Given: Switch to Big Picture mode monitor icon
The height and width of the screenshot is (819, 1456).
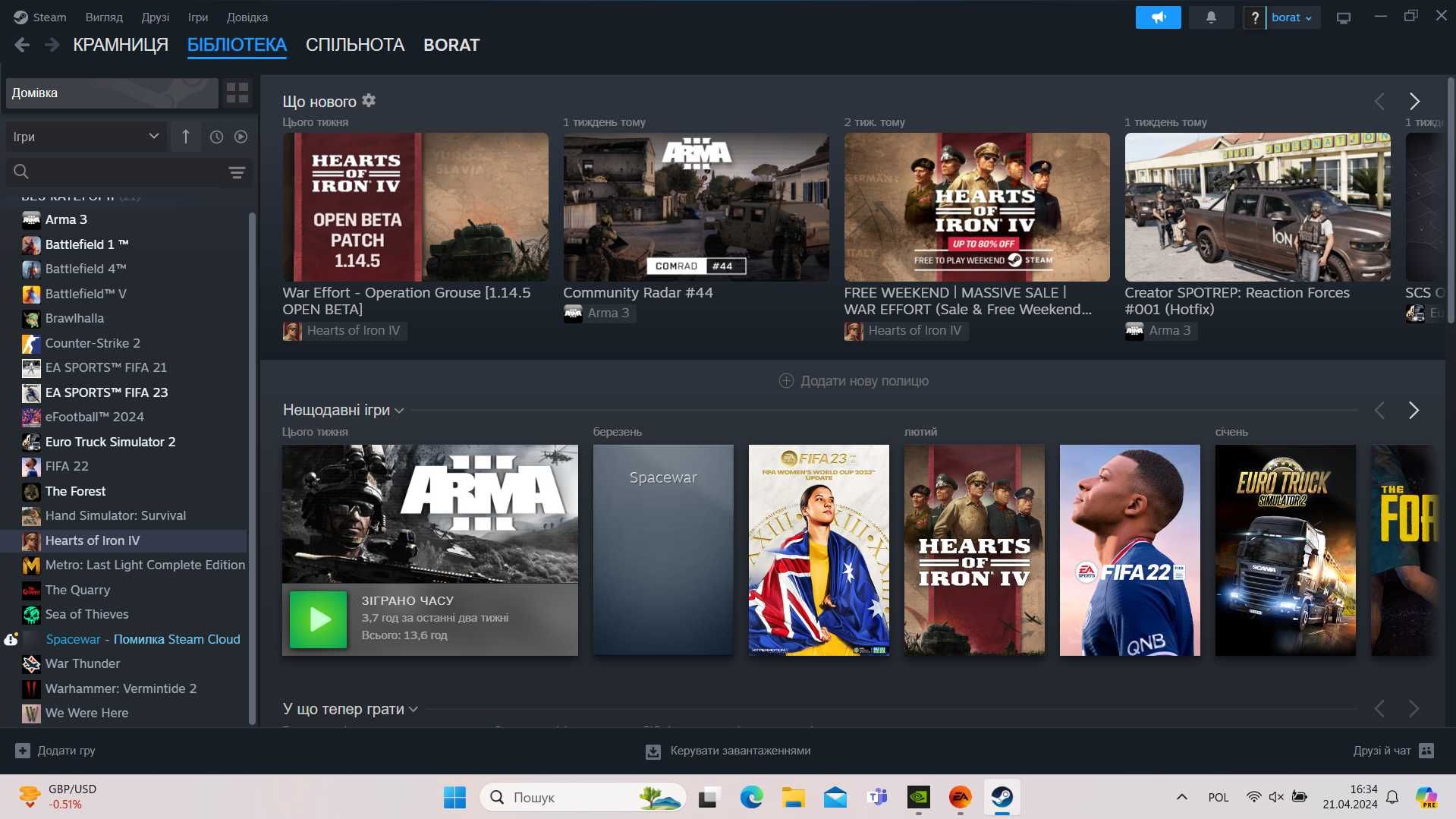Looking at the screenshot, I should [1344, 17].
